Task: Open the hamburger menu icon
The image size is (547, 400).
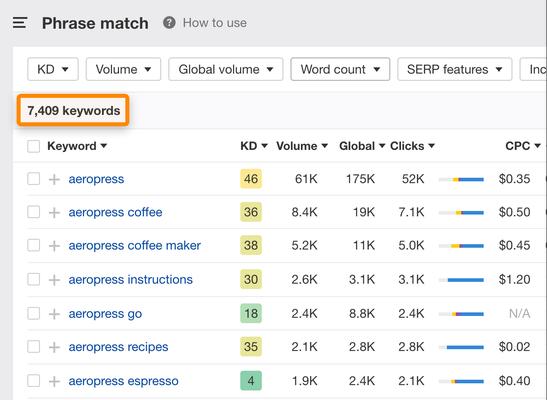Action: (x=20, y=23)
